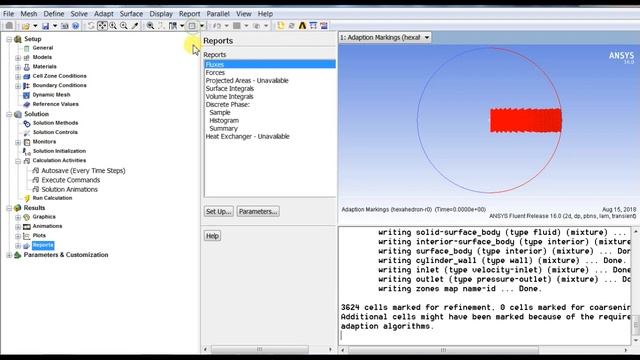Click the Run Calculation lightning icon
Screen dimensions: 640x360
[x=27, y=198]
